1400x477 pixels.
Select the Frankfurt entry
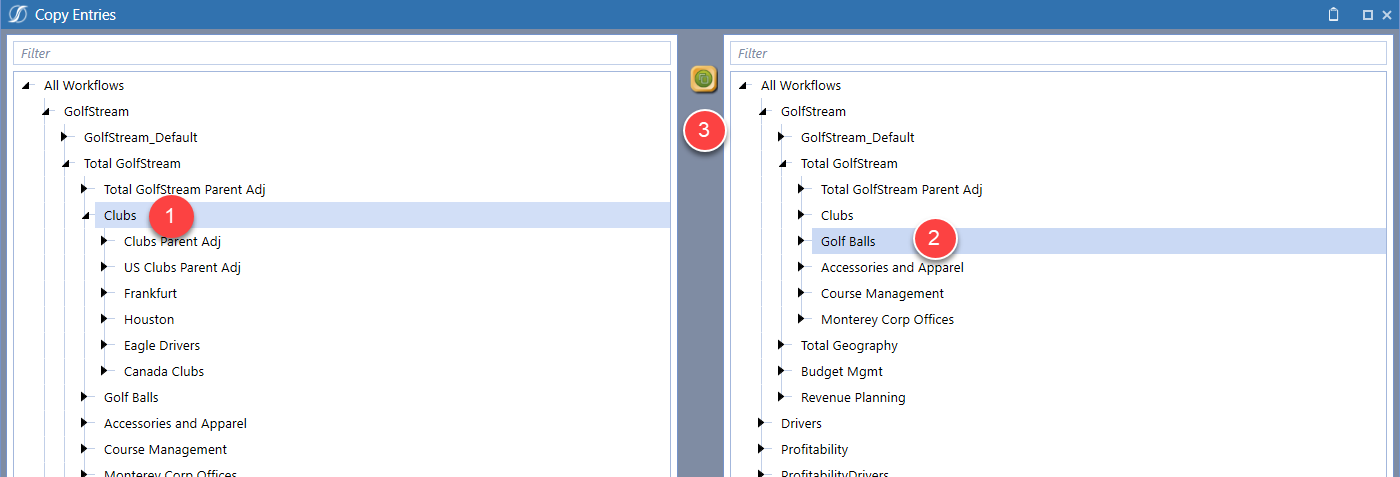150,293
